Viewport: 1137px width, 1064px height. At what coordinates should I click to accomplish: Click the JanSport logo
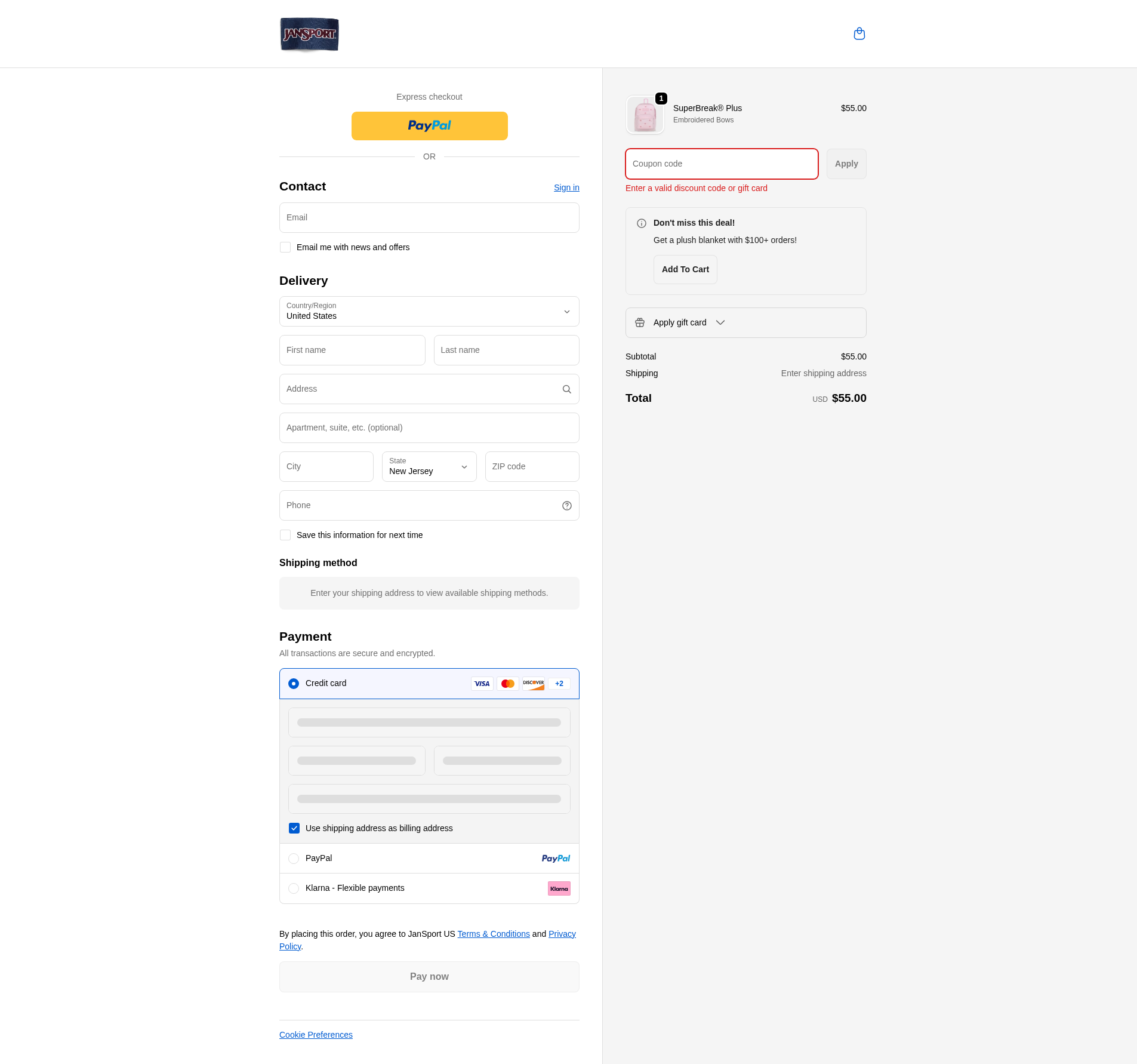tap(309, 34)
